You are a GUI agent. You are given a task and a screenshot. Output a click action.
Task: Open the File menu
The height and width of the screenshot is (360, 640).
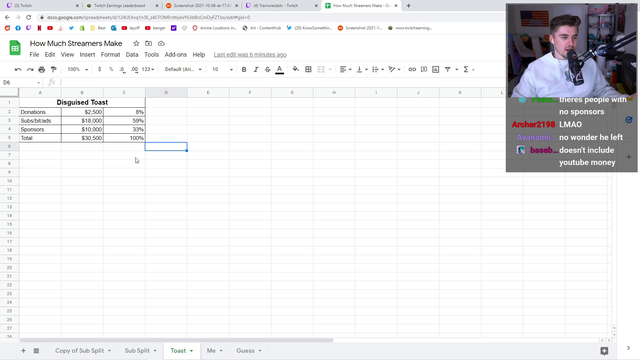click(x=34, y=55)
